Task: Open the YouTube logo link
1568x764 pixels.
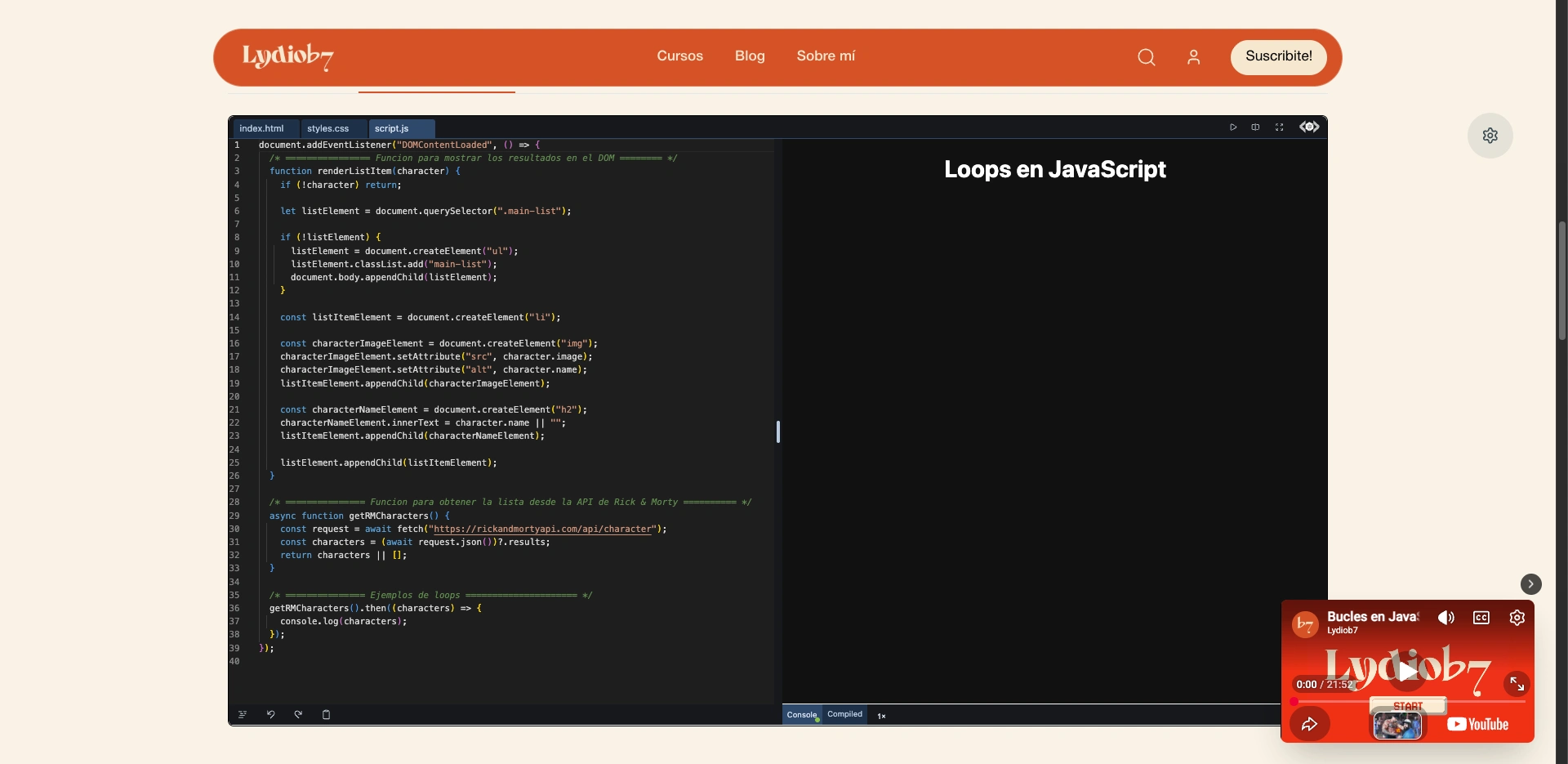Action: (x=1477, y=724)
